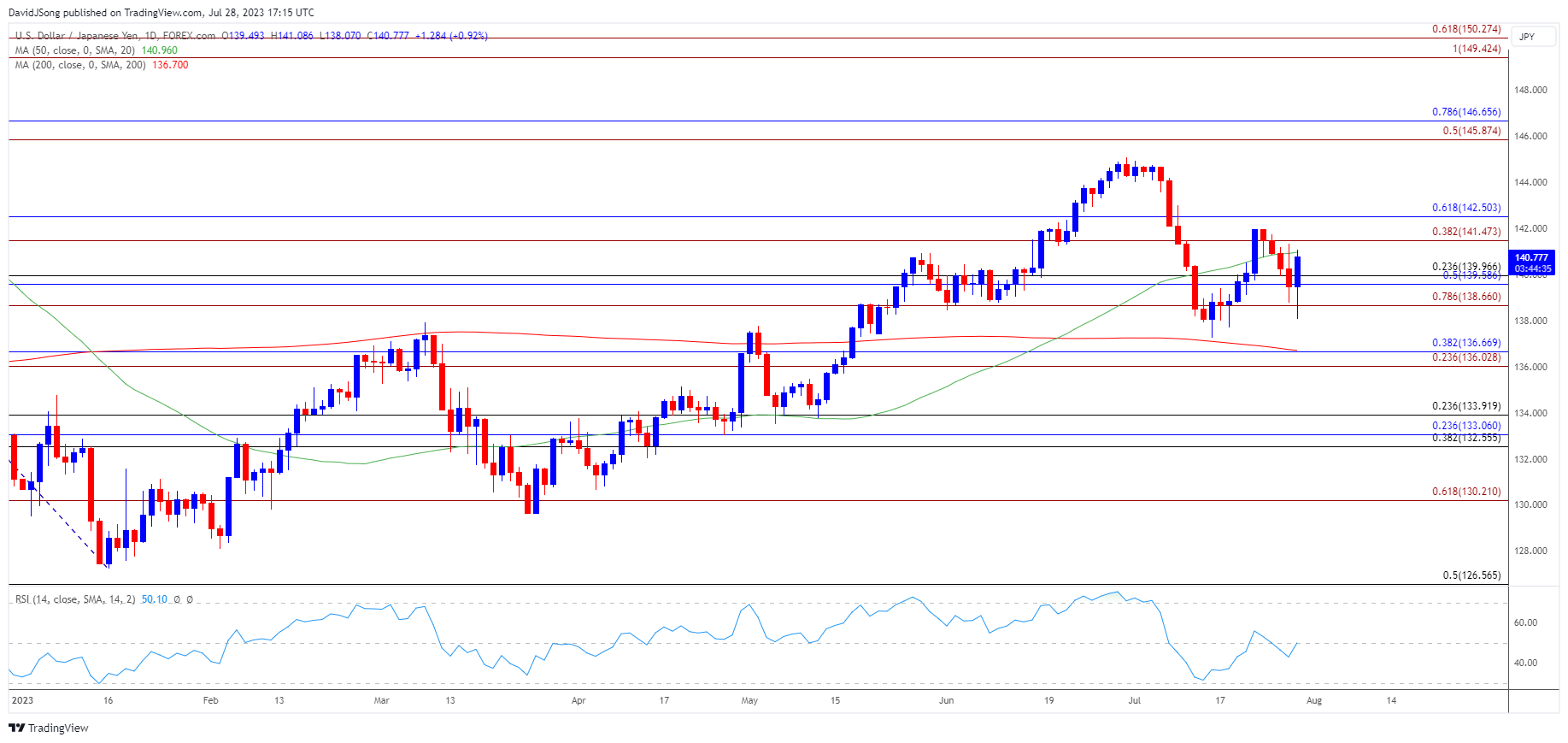Click the 0.618(130.210) Fibonacci label
This screenshot has height=743, width=1568.
coord(1466,492)
